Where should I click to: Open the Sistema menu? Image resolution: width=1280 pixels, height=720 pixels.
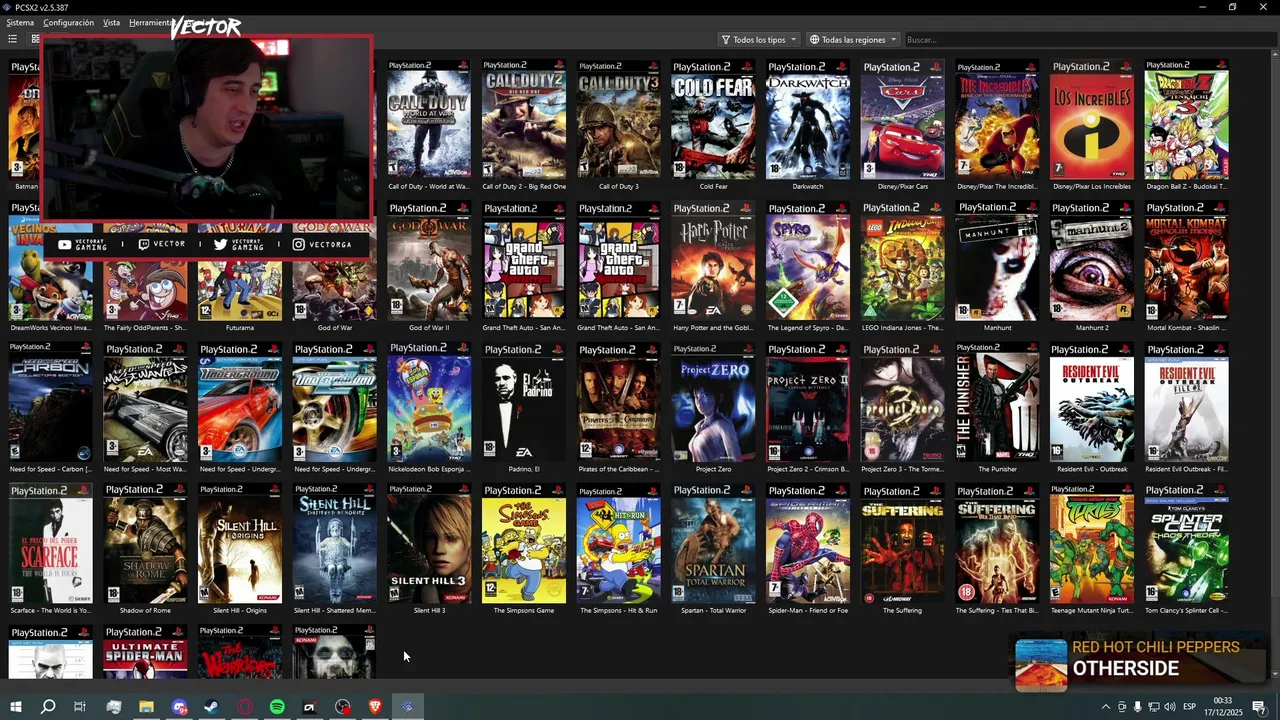20,22
